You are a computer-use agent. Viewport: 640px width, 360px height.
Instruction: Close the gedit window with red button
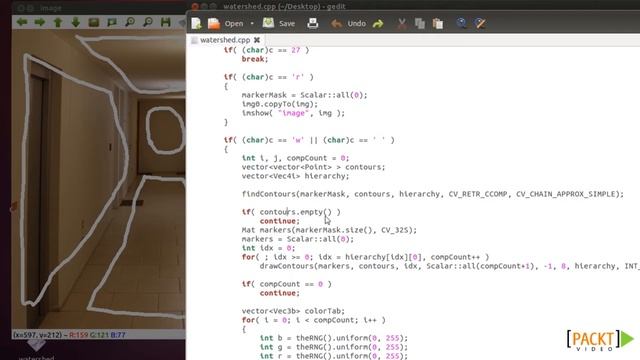pyautogui.click(x=195, y=7)
